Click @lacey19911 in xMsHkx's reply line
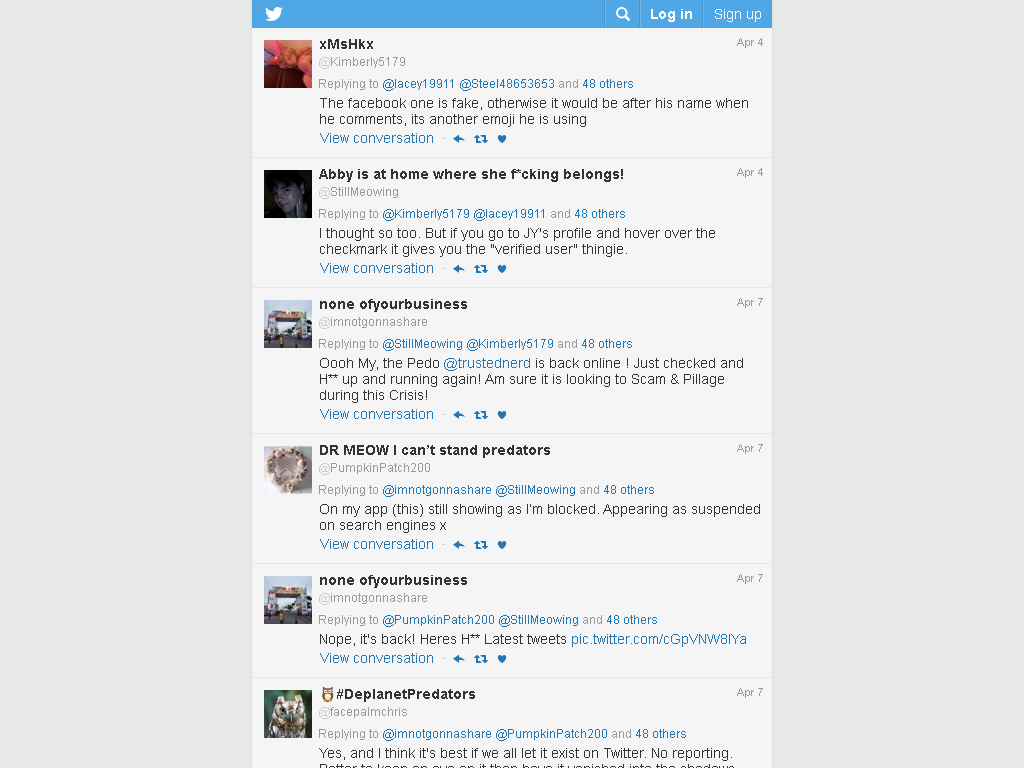 (x=418, y=84)
